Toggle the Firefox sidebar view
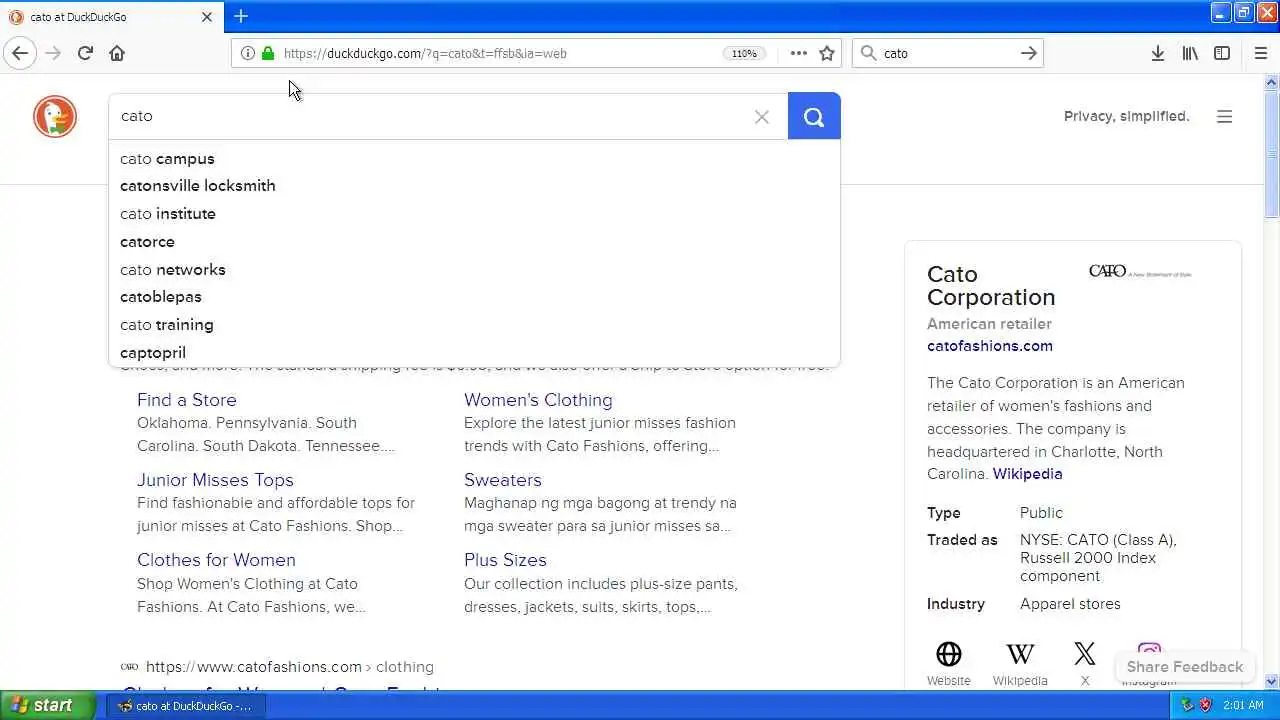The height and width of the screenshot is (720, 1280). 1222,53
